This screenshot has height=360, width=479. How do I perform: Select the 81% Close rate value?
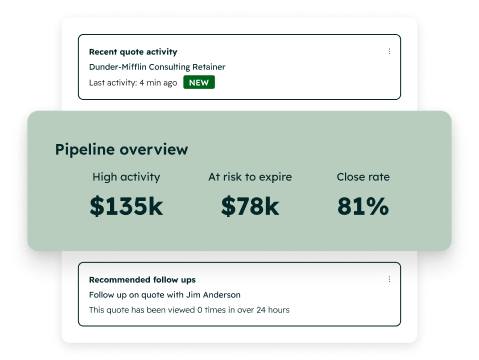coord(363,206)
